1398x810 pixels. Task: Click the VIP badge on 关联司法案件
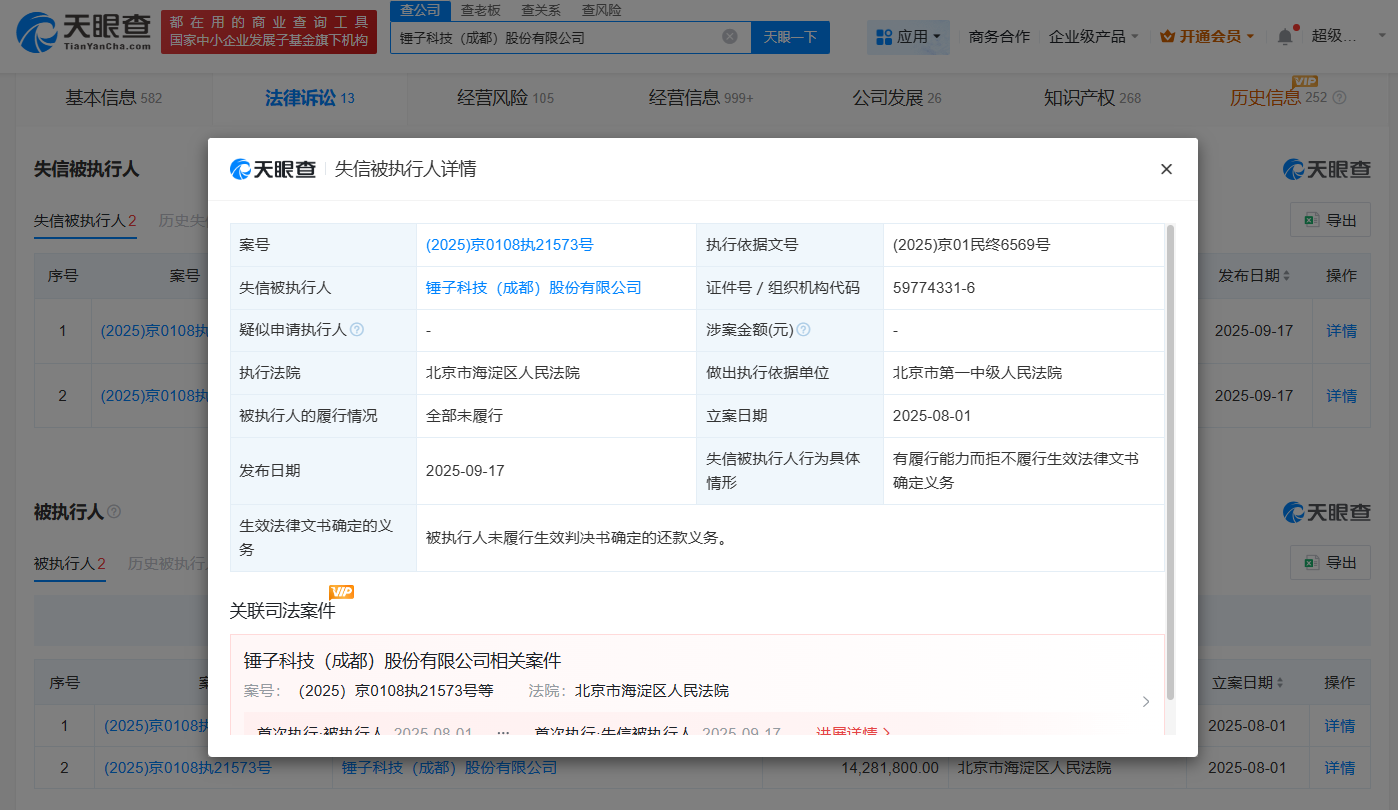pos(341,592)
